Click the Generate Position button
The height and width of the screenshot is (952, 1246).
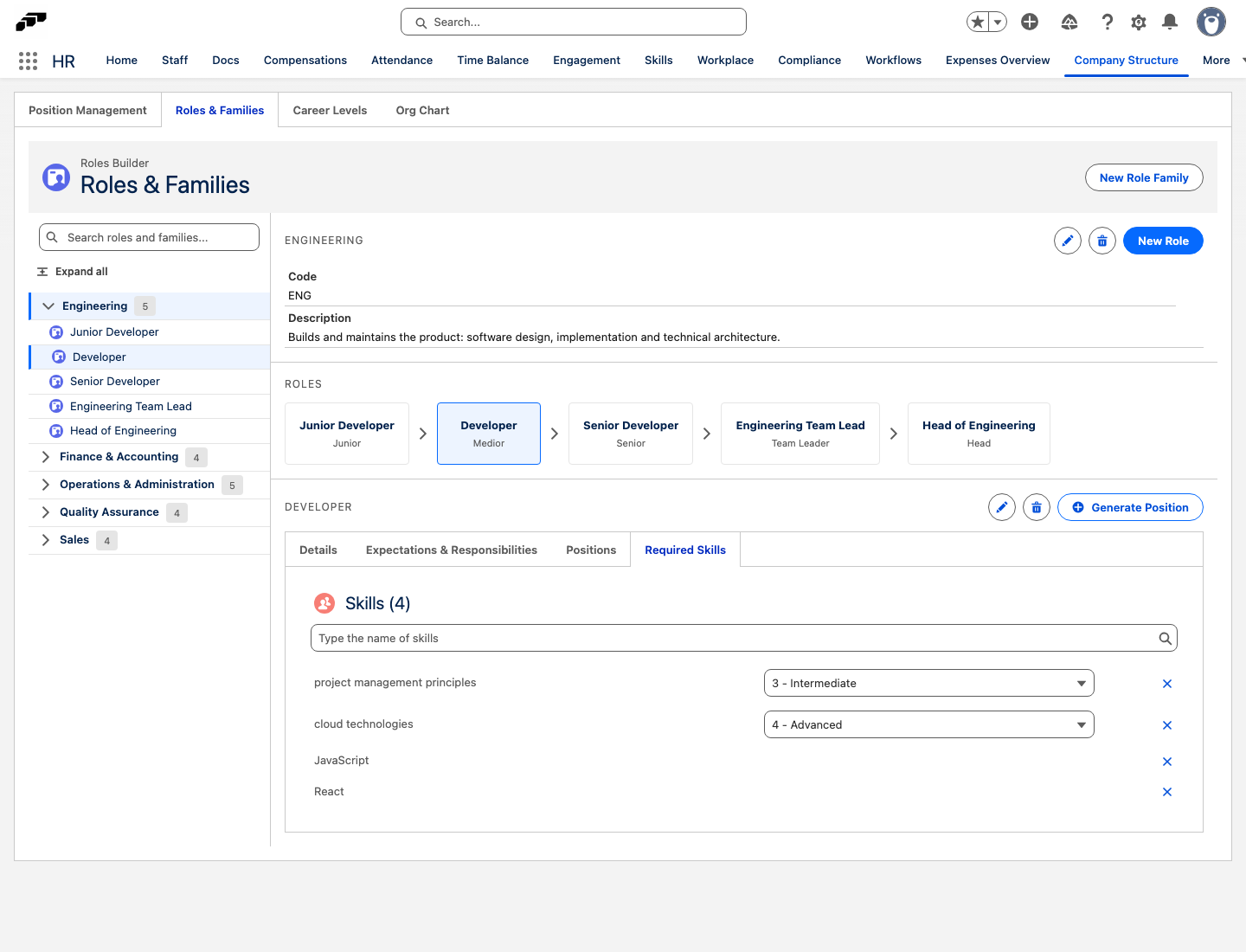(x=1130, y=507)
